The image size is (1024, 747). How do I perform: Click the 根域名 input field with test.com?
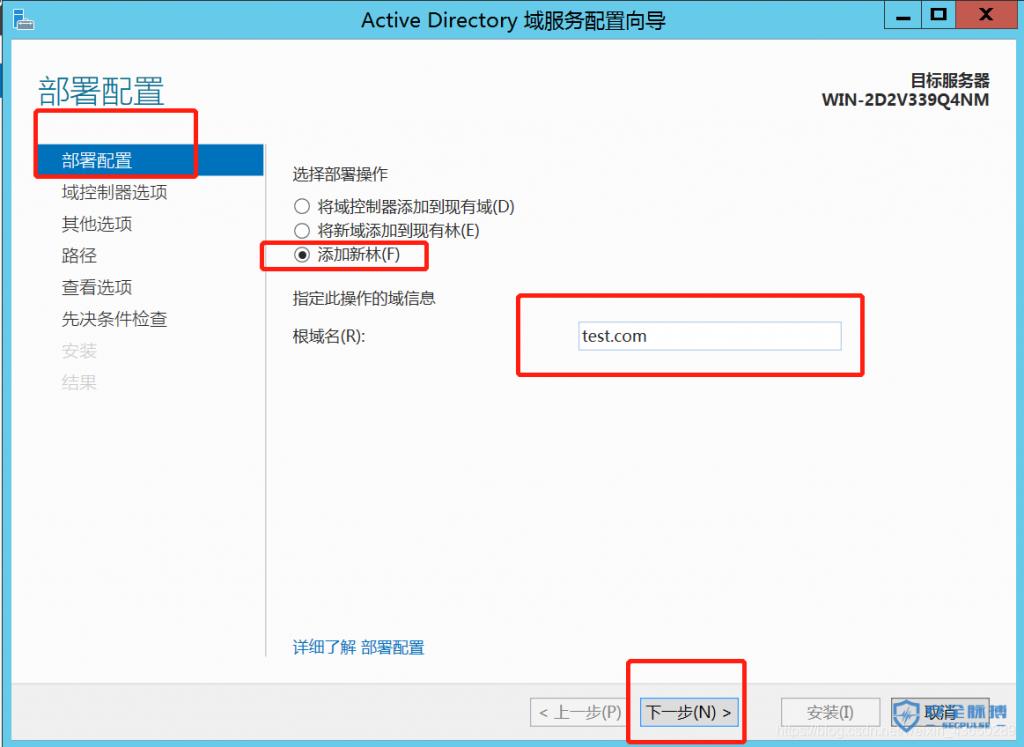point(709,336)
